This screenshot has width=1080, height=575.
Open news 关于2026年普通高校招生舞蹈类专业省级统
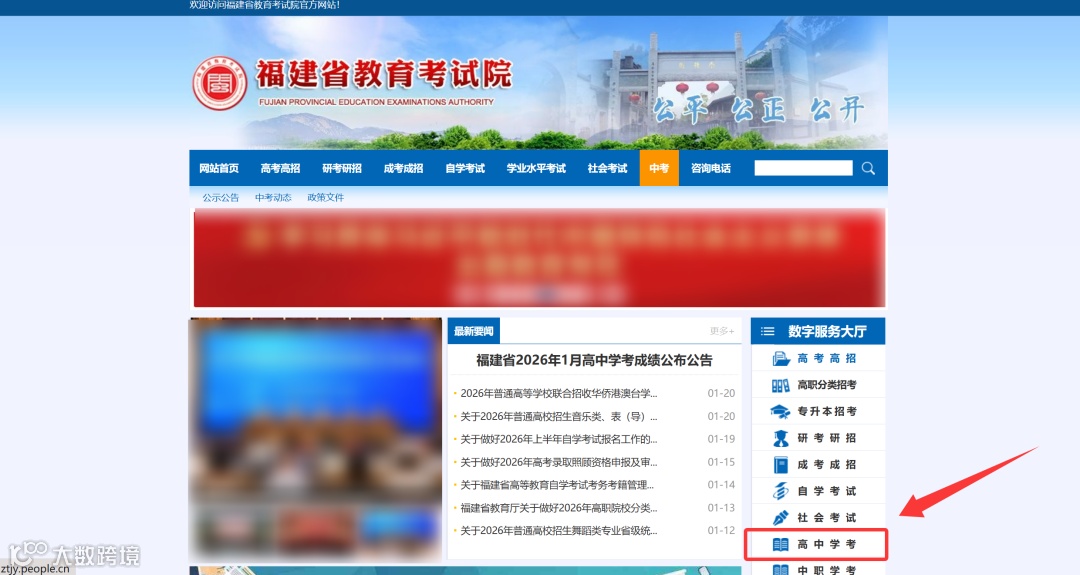click(559, 530)
